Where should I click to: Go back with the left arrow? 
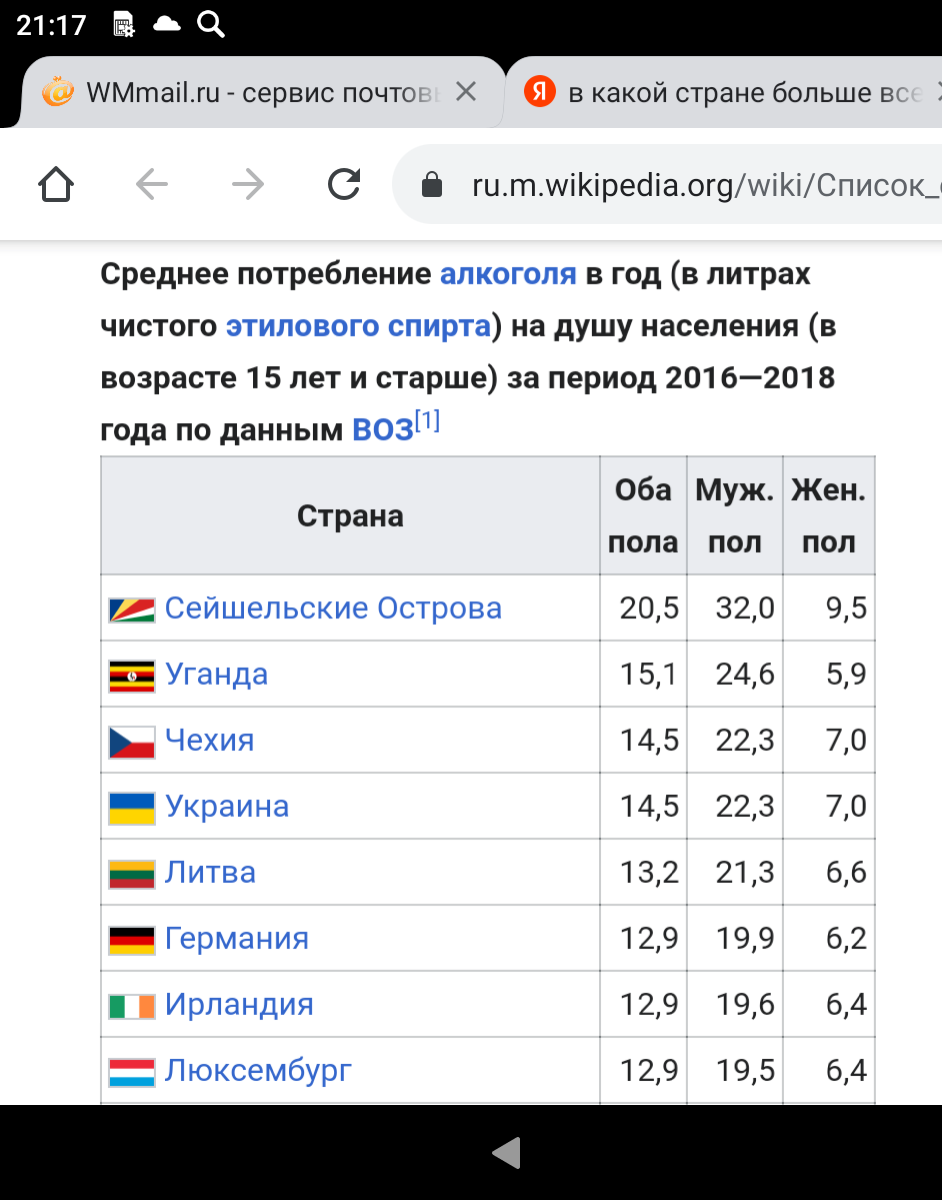[152, 184]
